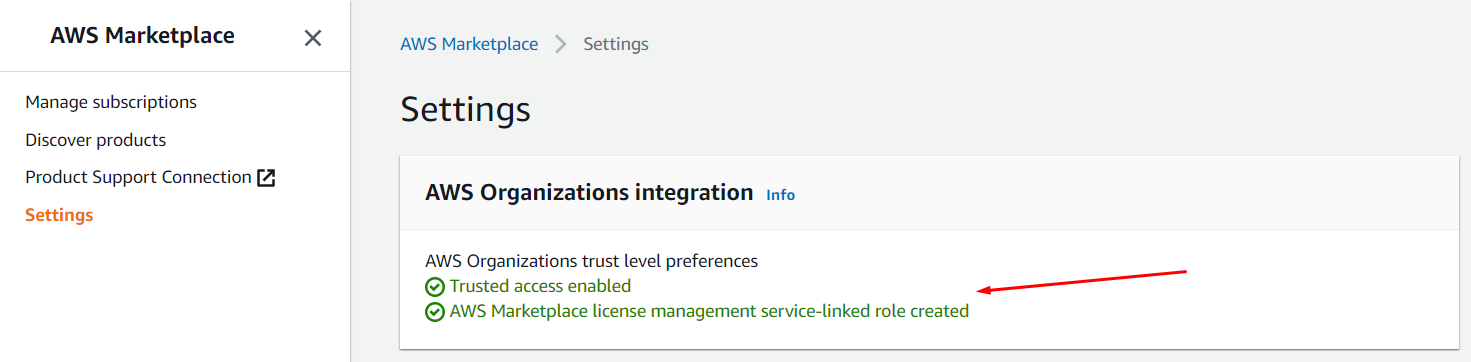Click the AWS Marketplace breadcrumb link
Viewport: 1471px width, 362px height.
(469, 44)
